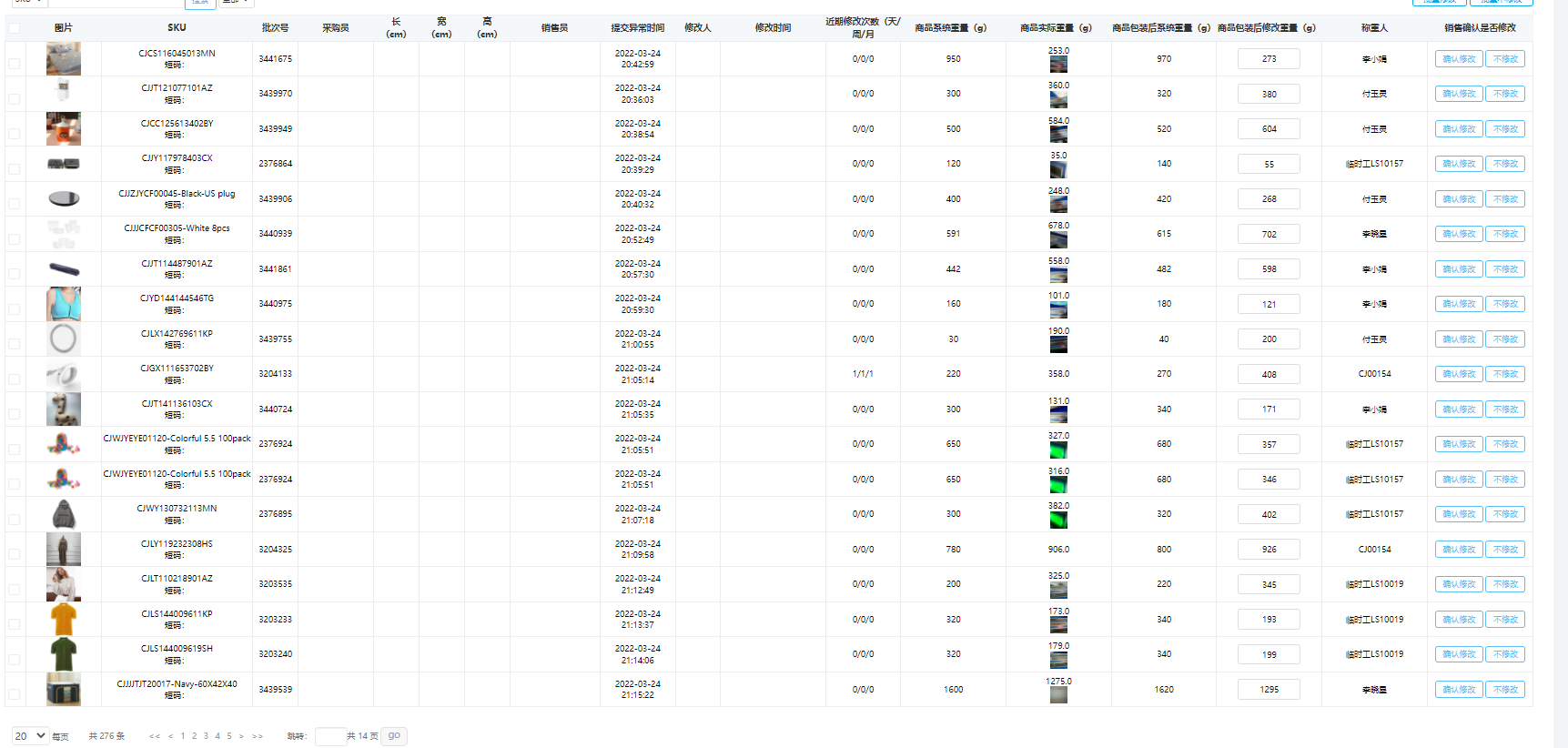View weighing photo for 253.0 g weight

coord(1058,65)
